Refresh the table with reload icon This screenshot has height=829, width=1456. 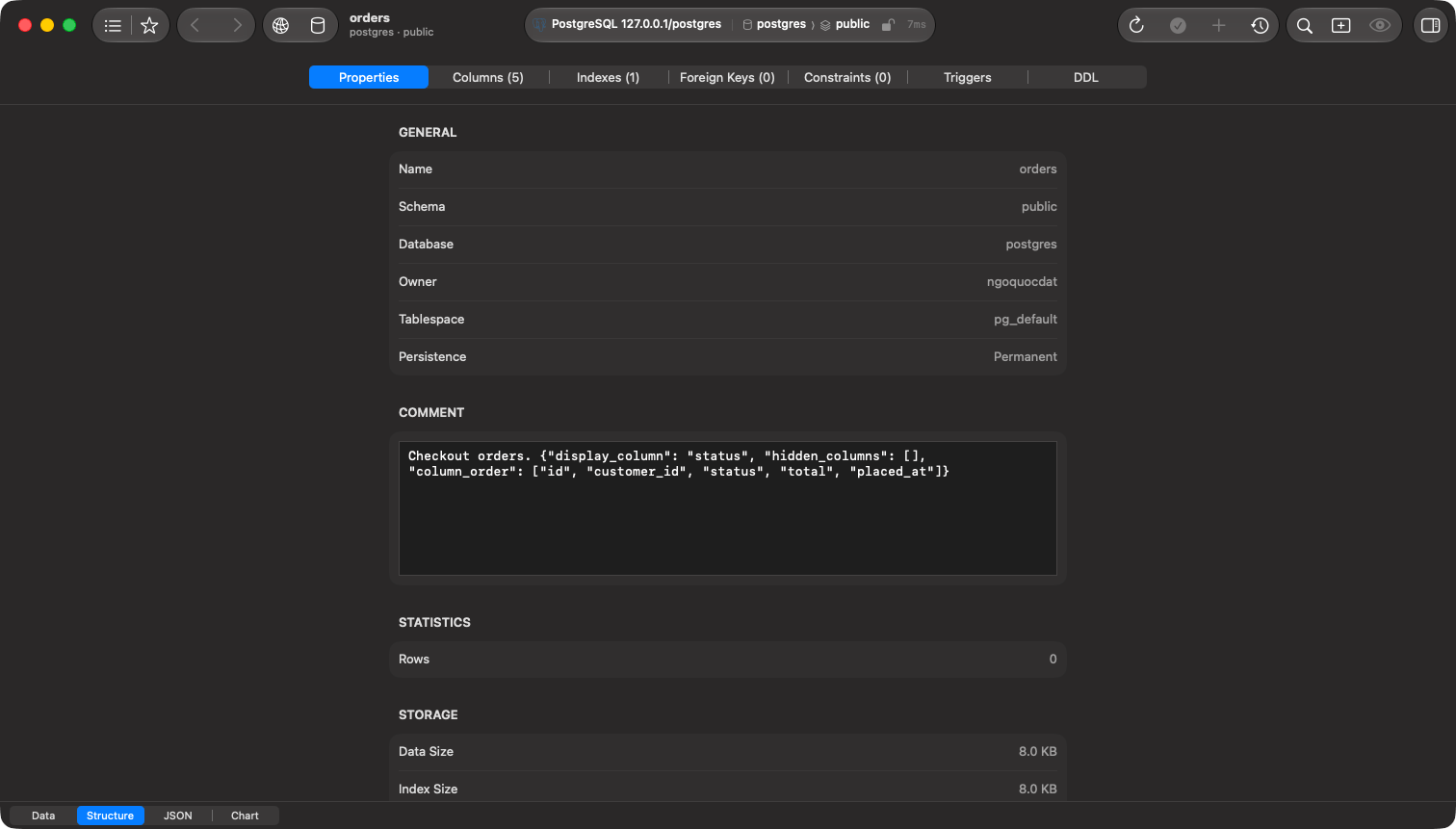(1136, 26)
